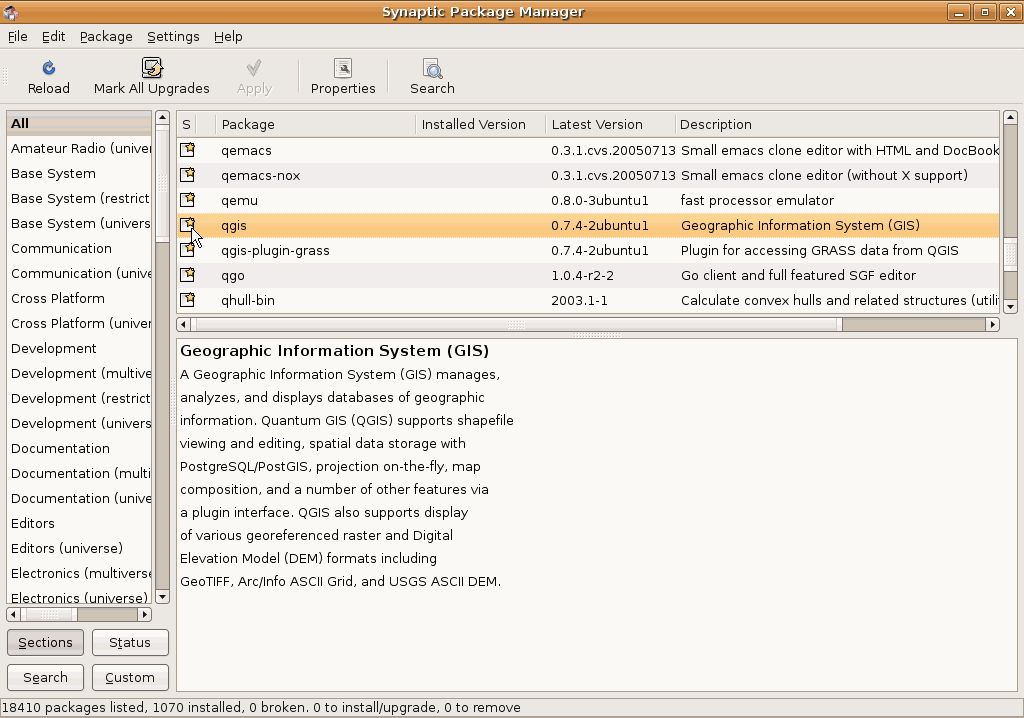The height and width of the screenshot is (718, 1024).
Task: Select the Electronics (multiverse) section
Action: tap(79, 573)
